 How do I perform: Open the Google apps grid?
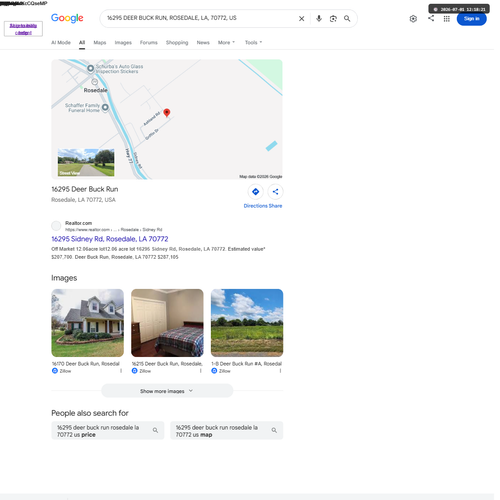[447, 19]
